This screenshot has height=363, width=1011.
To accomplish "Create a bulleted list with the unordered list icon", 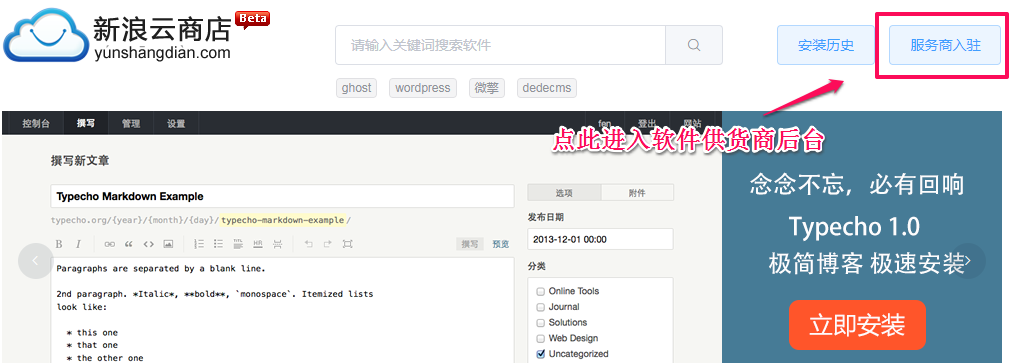I will point(219,244).
